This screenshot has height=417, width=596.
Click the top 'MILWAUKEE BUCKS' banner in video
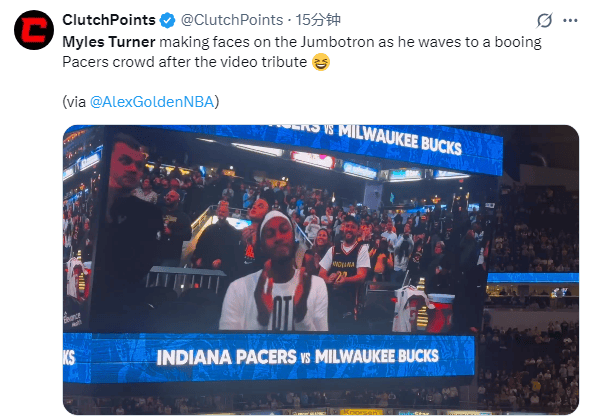click(399, 140)
